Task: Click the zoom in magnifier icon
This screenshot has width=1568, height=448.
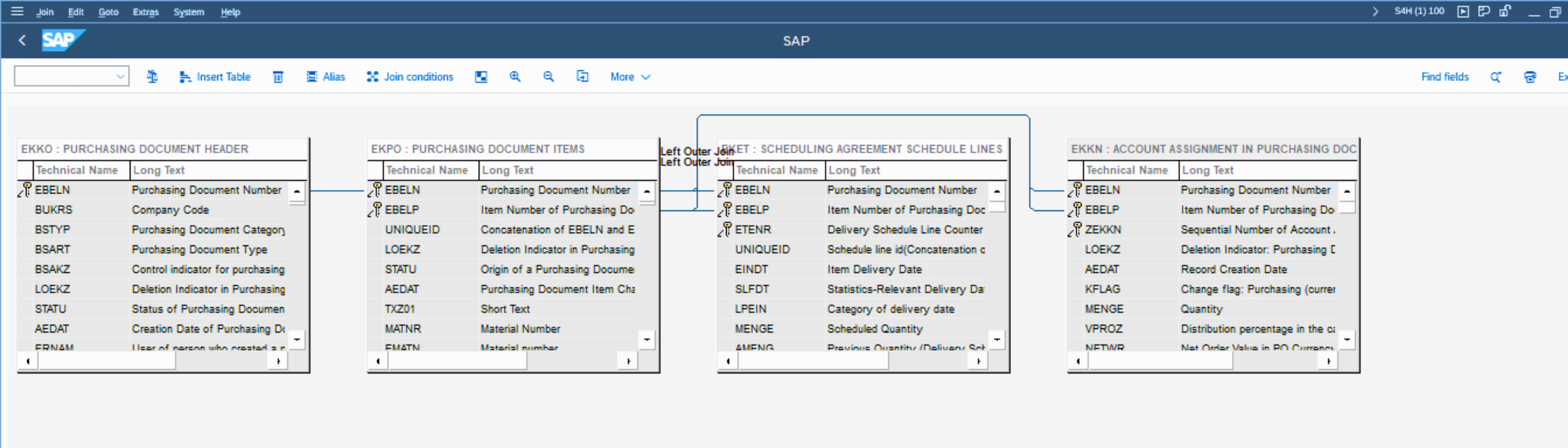Action: pos(515,77)
